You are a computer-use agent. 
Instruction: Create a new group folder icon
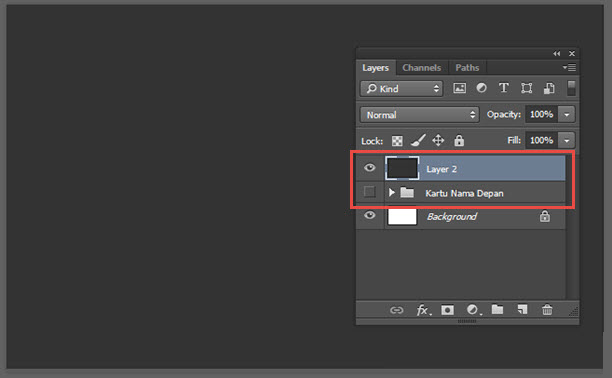(497, 310)
